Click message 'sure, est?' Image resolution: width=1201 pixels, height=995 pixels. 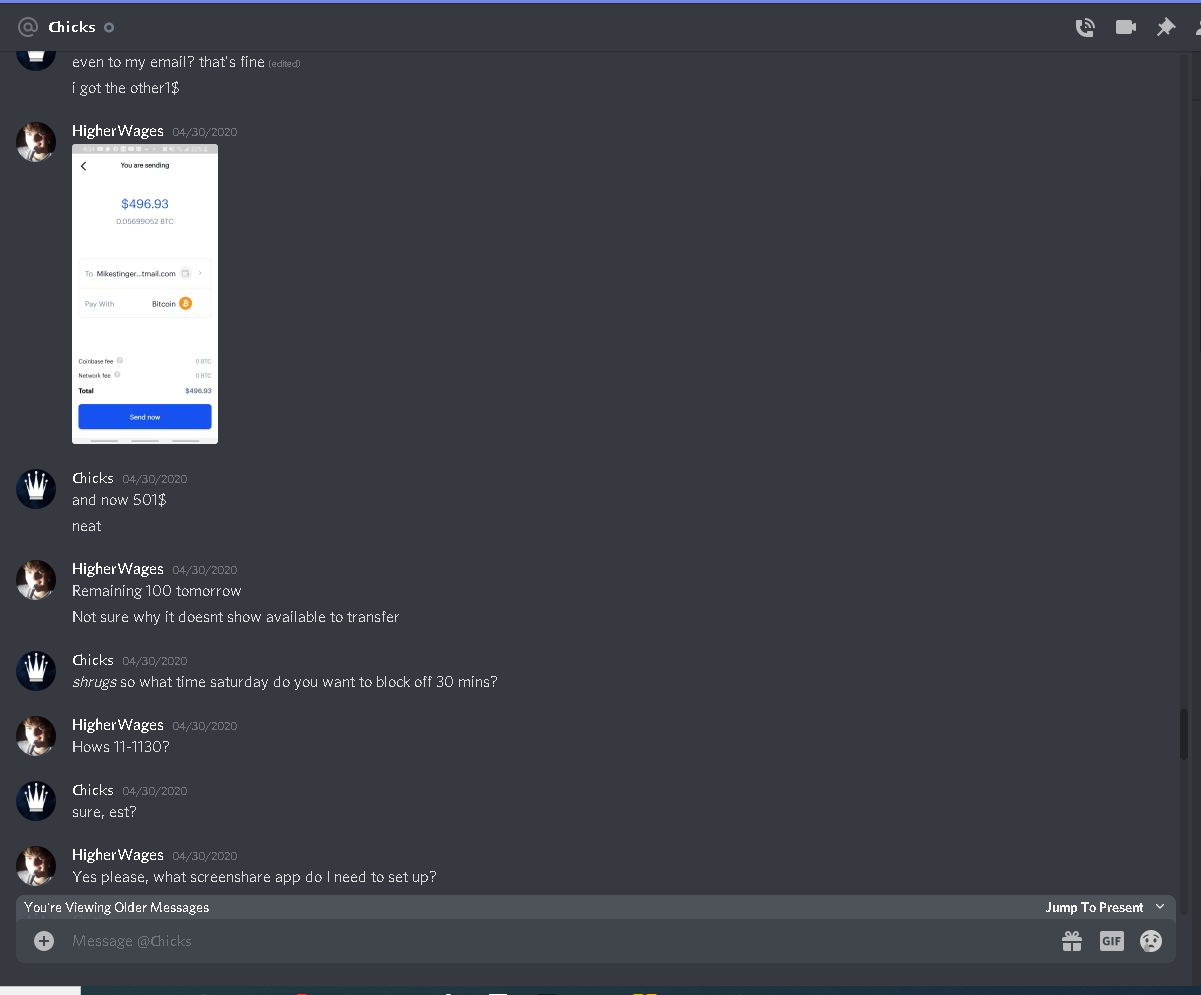click(104, 812)
